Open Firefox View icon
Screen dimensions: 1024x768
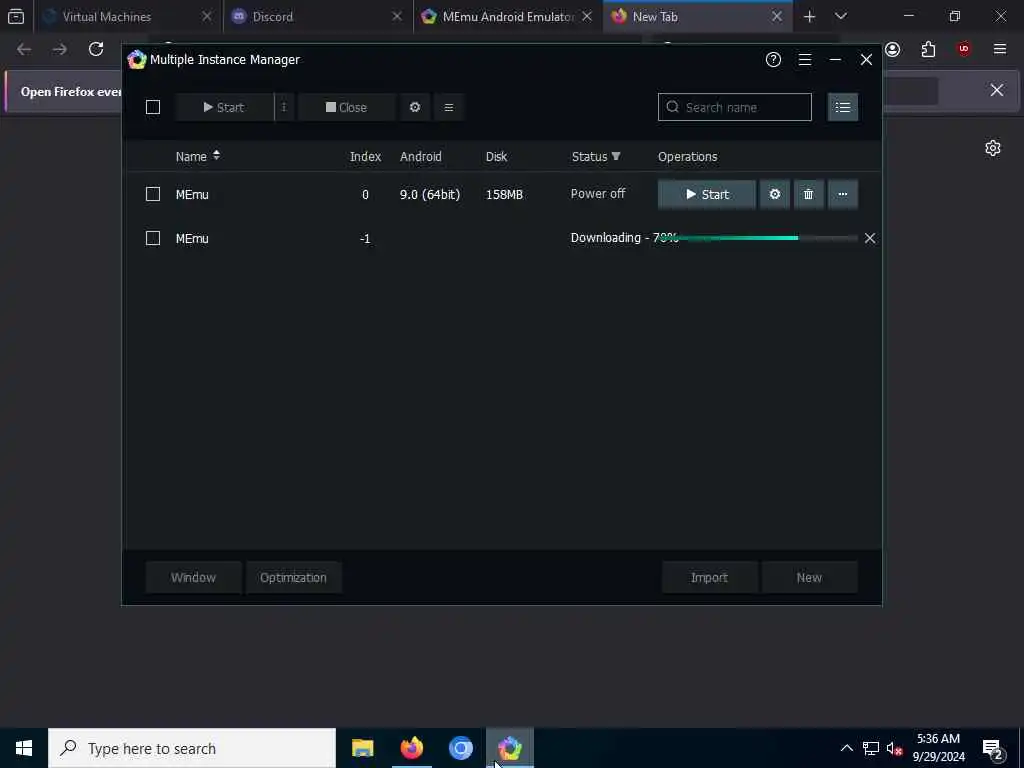click(x=16, y=16)
